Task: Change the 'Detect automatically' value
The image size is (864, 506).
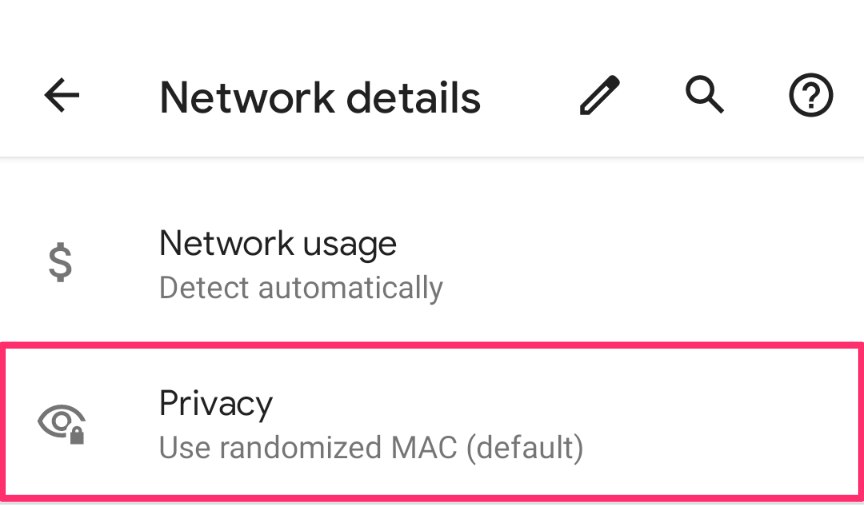Action: pos(300,288)
